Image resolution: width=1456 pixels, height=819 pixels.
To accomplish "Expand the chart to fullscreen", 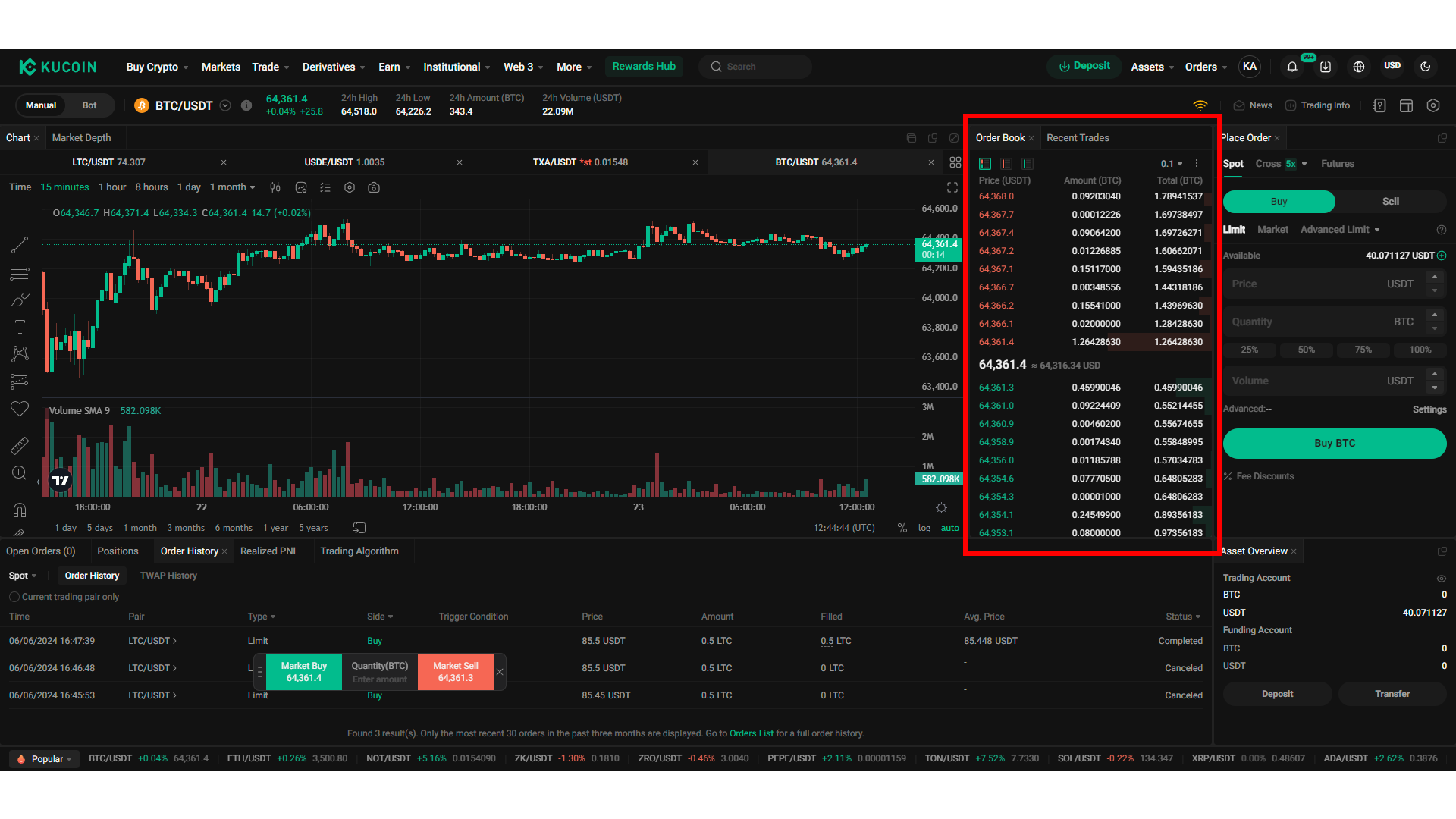I will point(952,187).
